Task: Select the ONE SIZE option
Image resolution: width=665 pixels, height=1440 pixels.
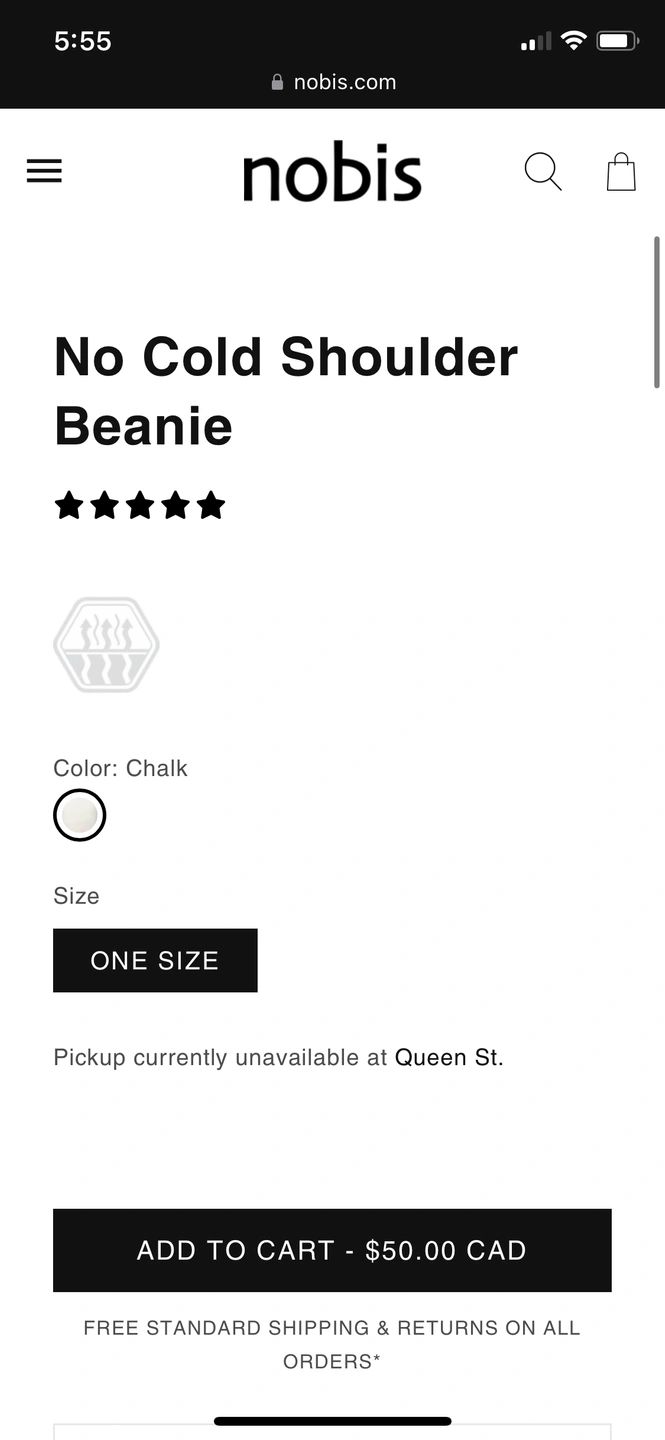Action: point(155,960)
